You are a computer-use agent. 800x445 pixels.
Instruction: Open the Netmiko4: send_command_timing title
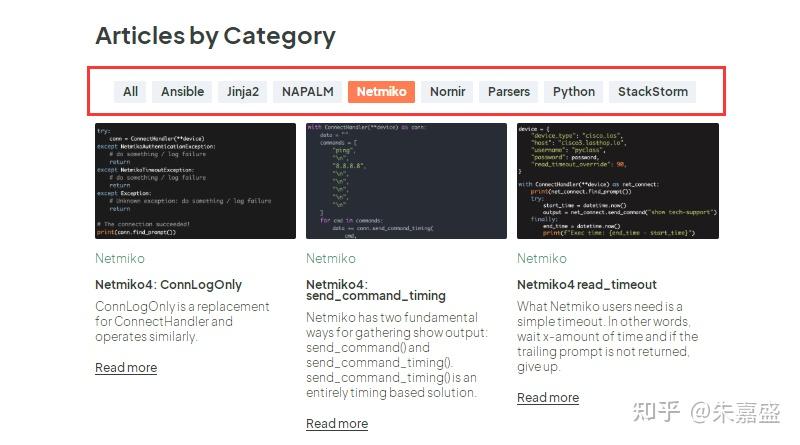[376, 290]
